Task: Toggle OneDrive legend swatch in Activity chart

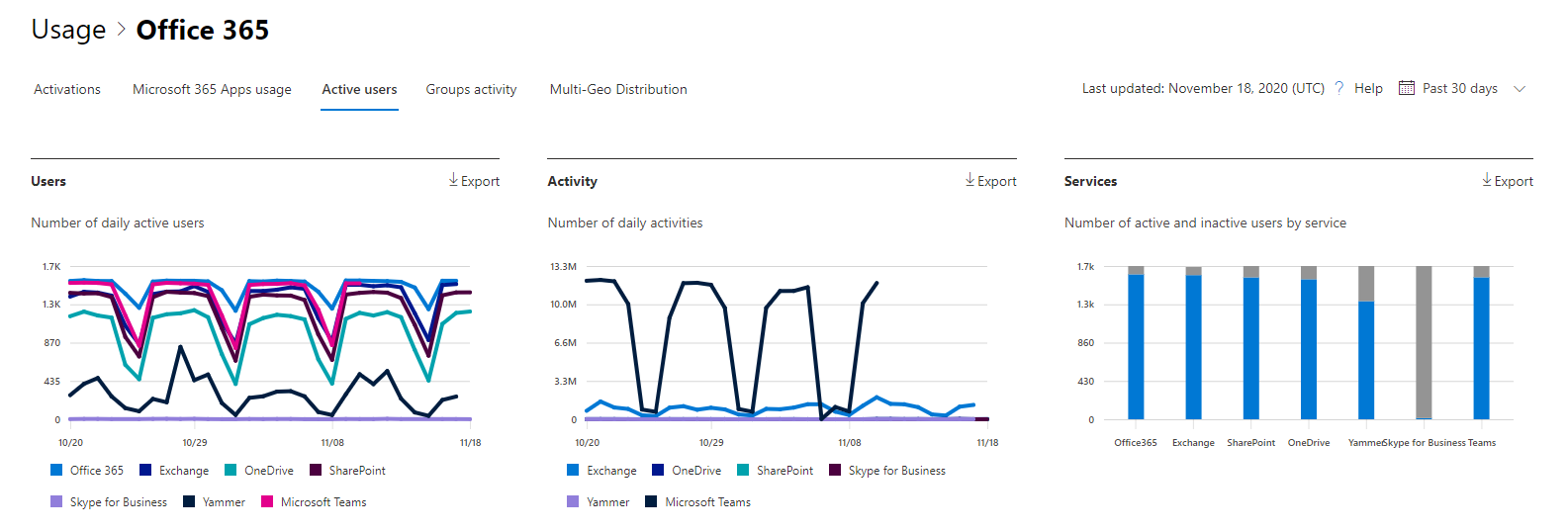Action: (658, 470)
